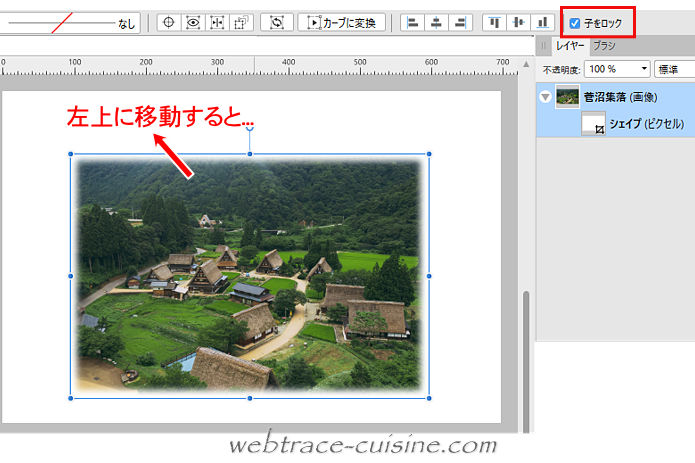The image size is (695, 463).
Task: Click the rotating arrows box icon
Action: tap(277, 22)
